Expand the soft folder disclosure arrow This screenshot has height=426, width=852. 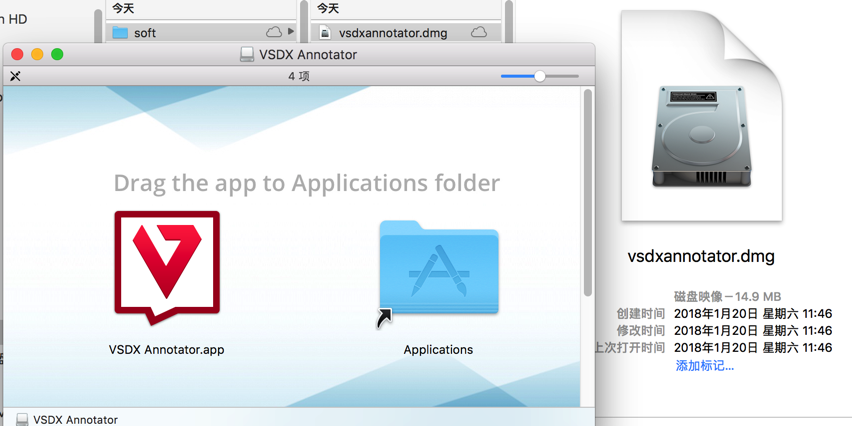point(291,32)
